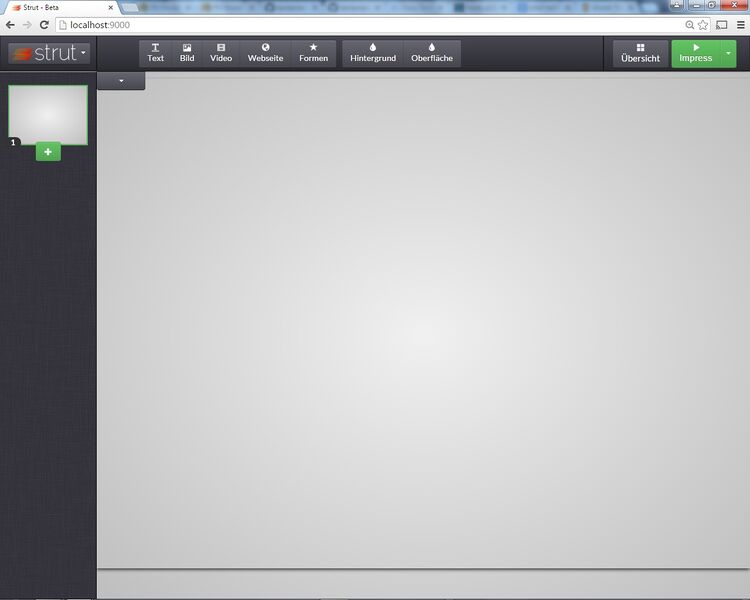Viewport: 750px width, 600px height.
Task: Open the strut logo menu
Action: 48,53
